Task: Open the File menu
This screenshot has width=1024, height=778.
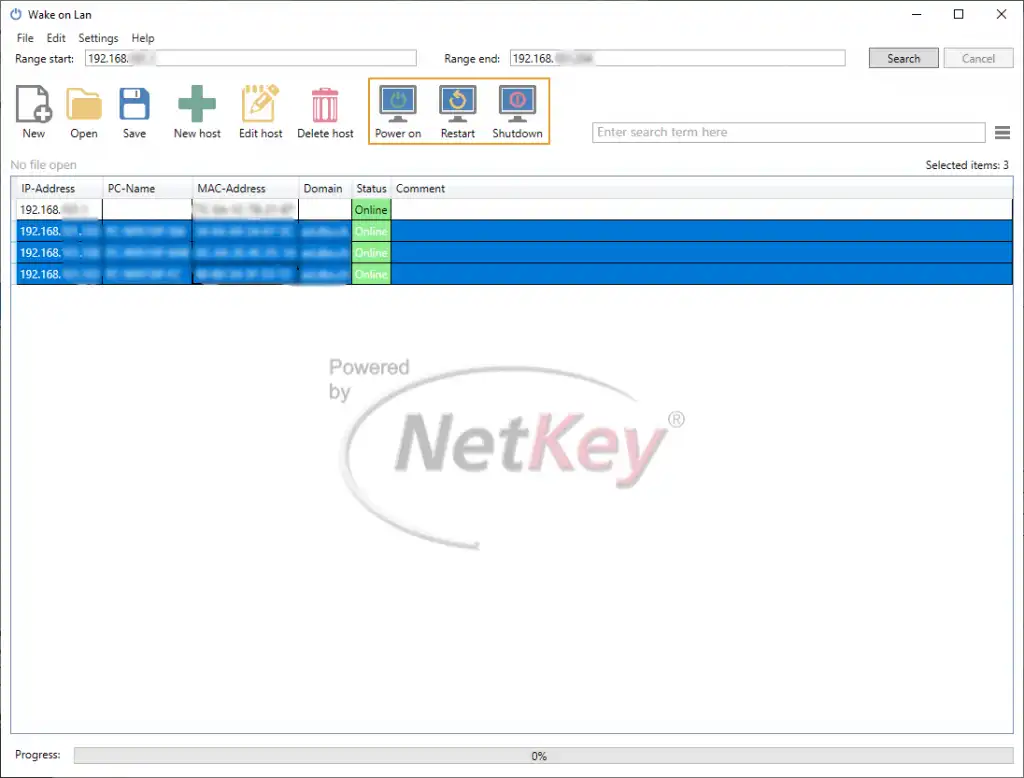Action: (x=25, y=38)
